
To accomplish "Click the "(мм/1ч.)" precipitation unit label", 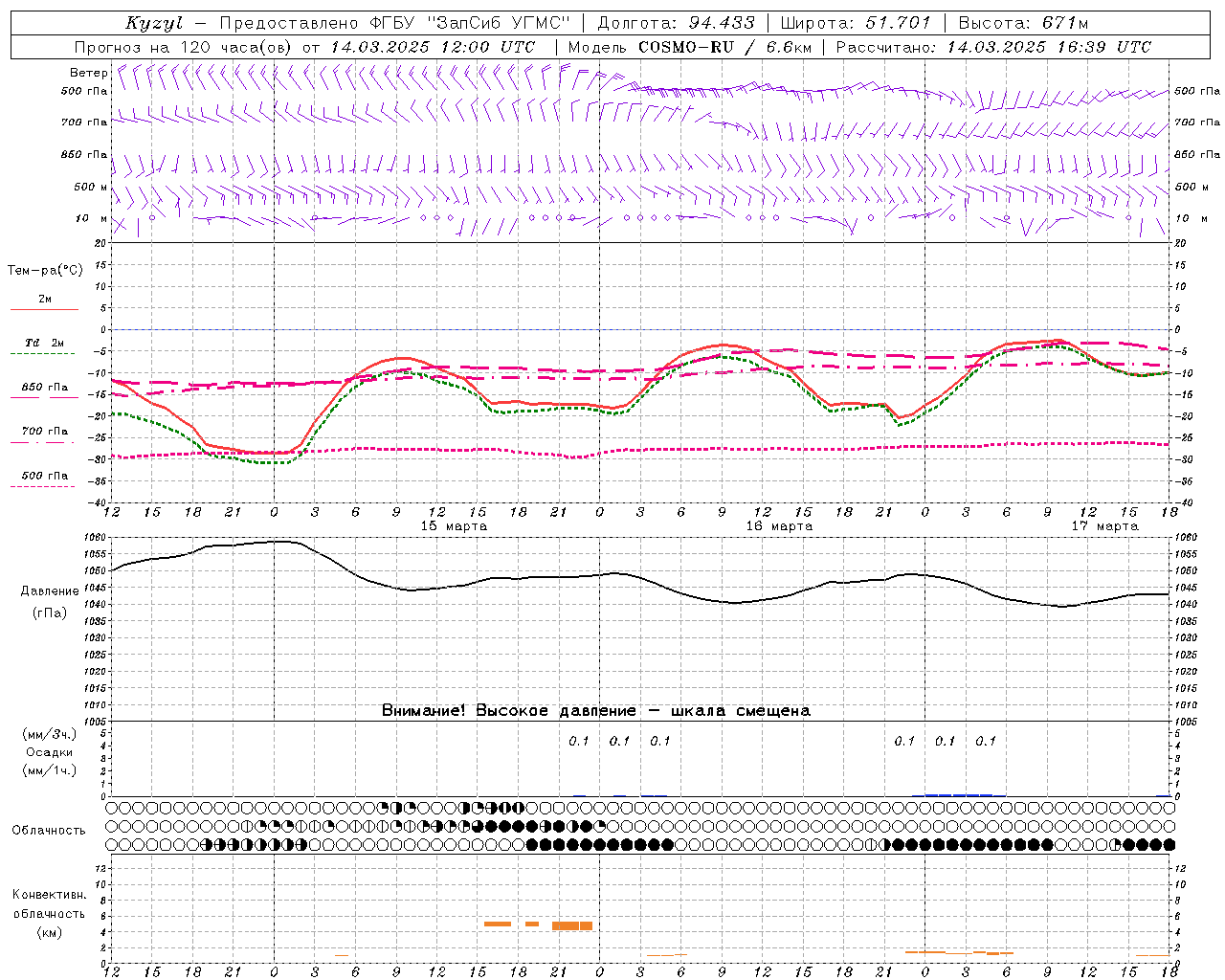I will [50, 770].
